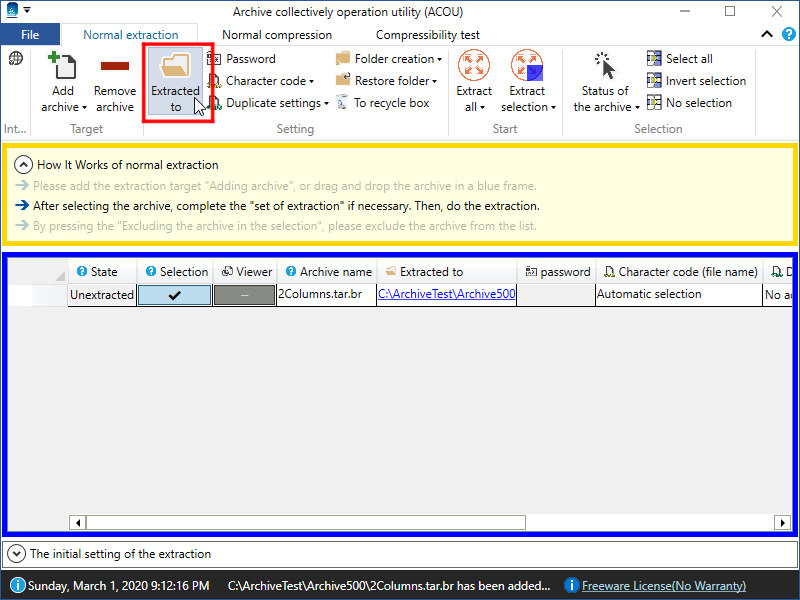Open the File menu tab
Screen dimensions: 800x600
point(30,35)
